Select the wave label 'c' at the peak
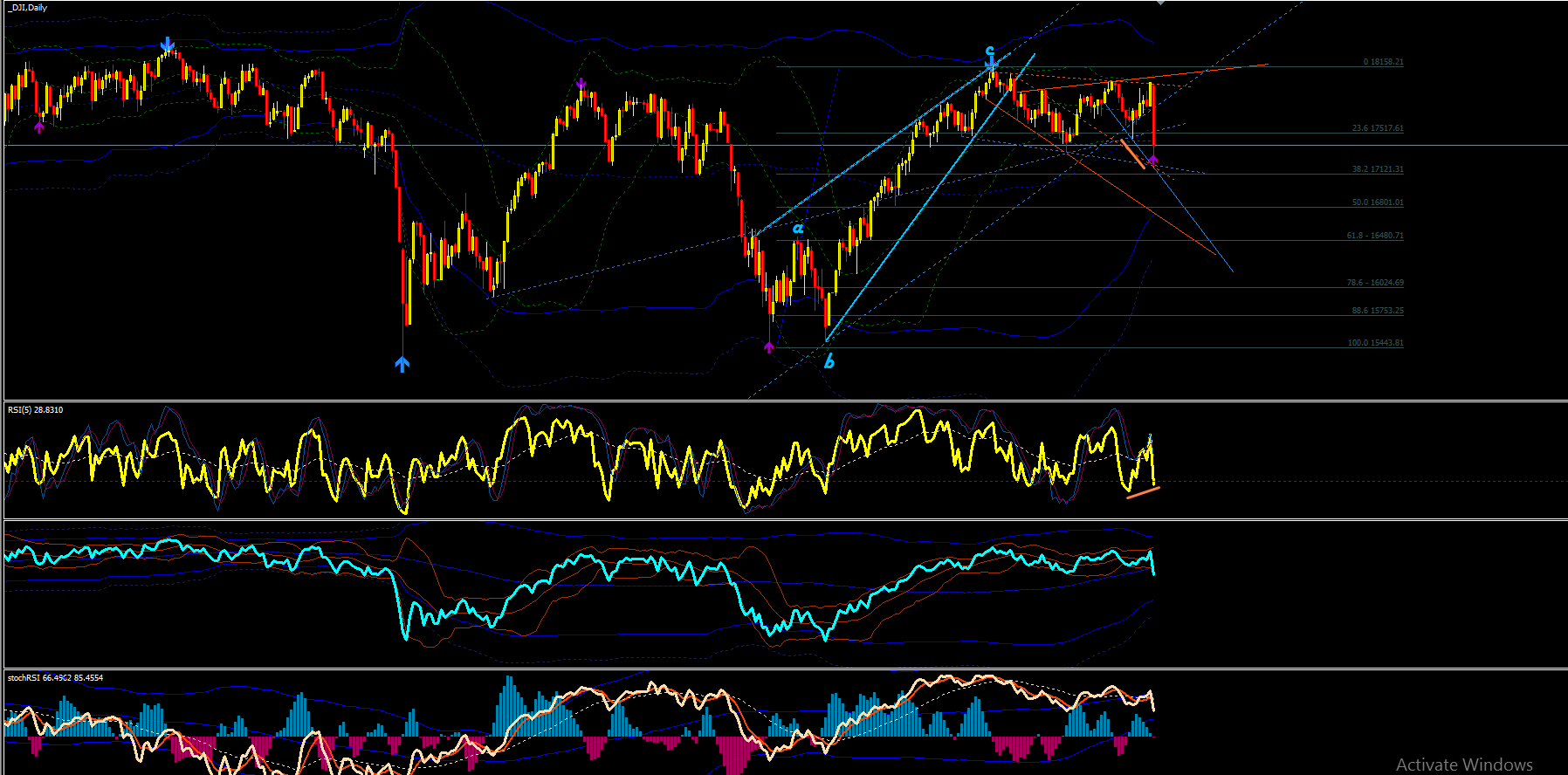 tap(989, 51)
